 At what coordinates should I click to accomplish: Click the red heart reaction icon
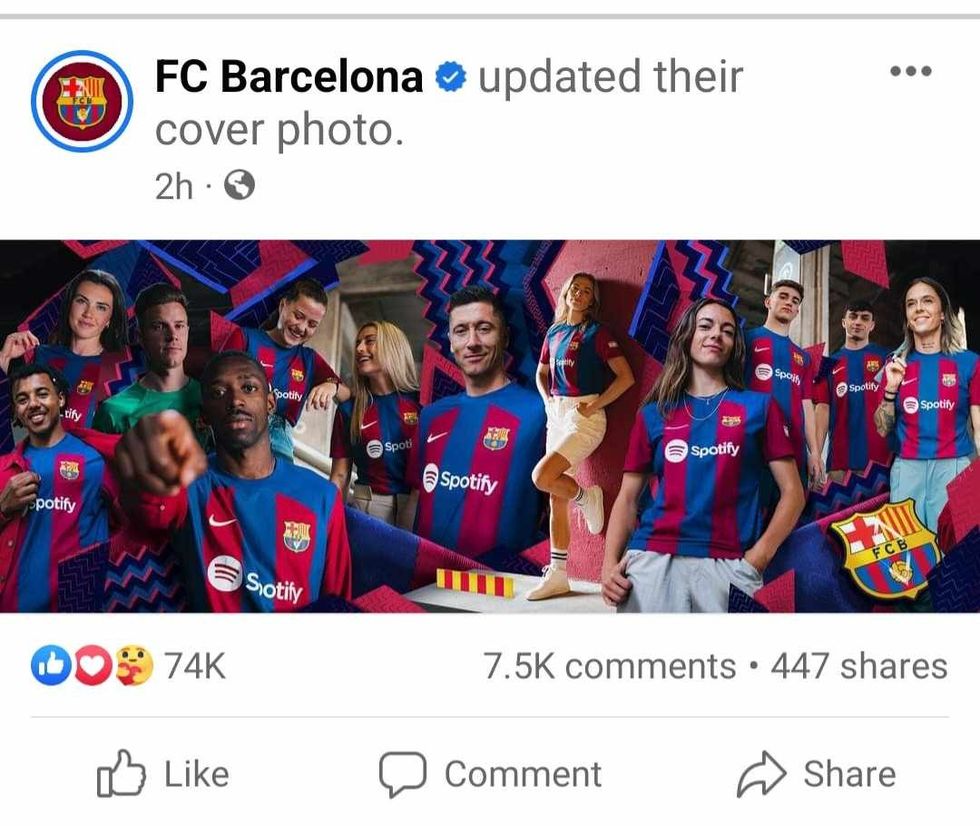coord(91,667)
